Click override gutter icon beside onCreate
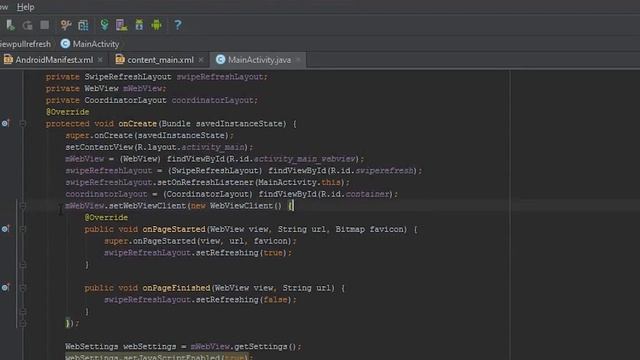This screenshot has width=640, height=360. pyautogui.click(x=5, y=123)
